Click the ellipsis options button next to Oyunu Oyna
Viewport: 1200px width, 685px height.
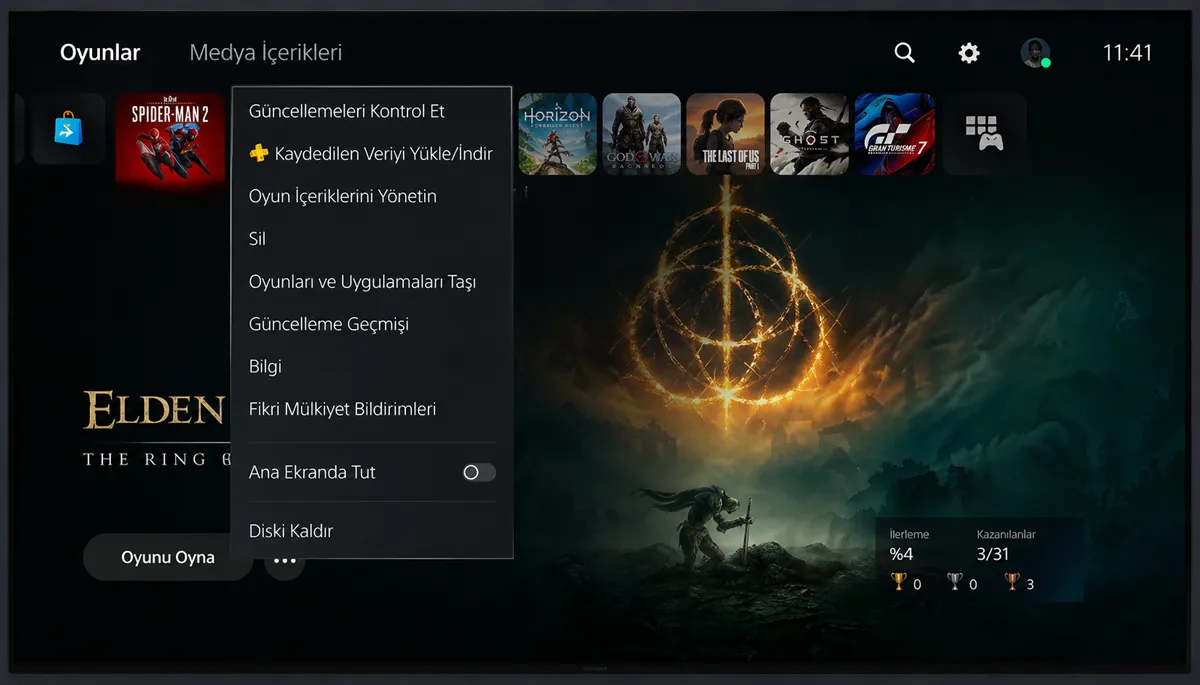(x=283, y=559)
